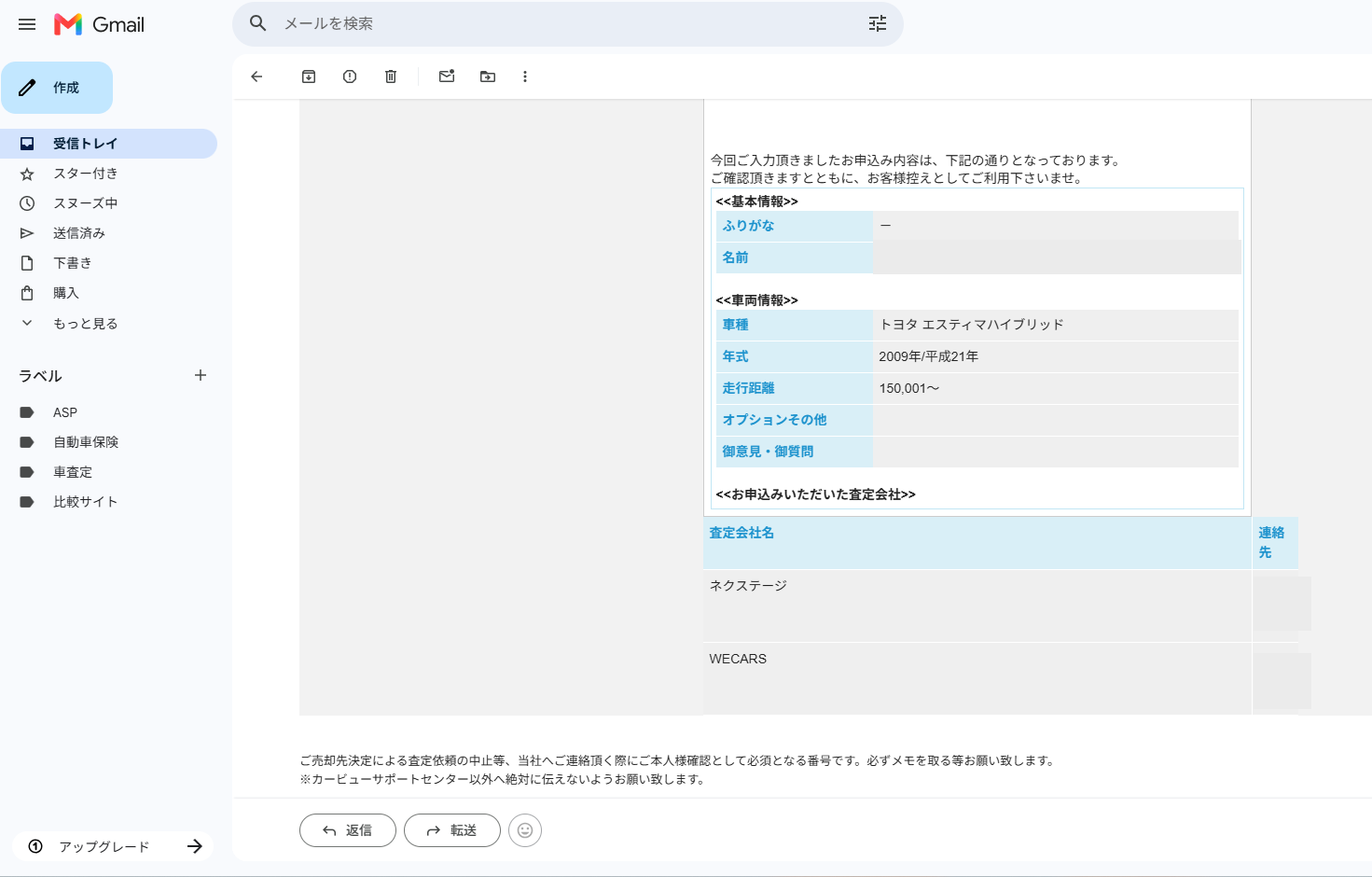1372x877 pixels.
Task: Click the compose 作成 button
Action: [x=57, y=88]
